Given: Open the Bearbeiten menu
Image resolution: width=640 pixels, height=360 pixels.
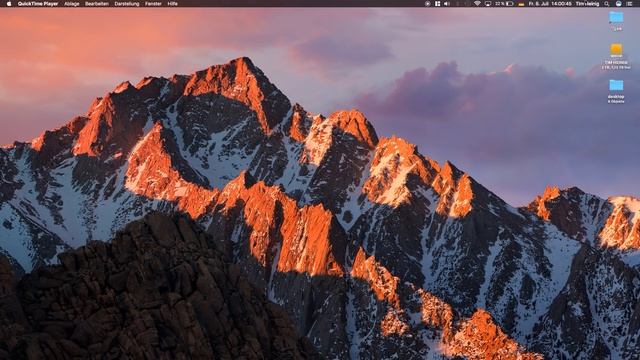Looking at the screenshot, I should tap(97, 4).
